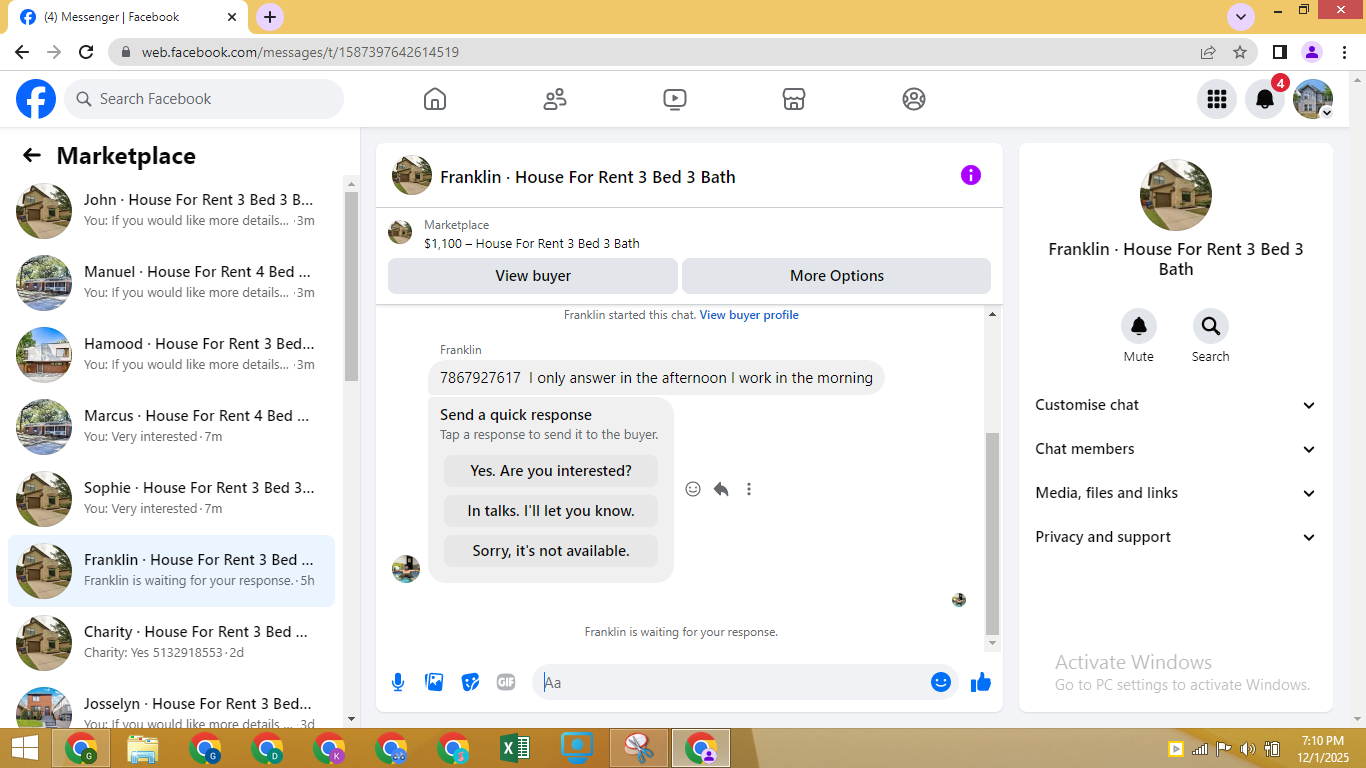Expand the Chat members section
The height and width of the screenshot is (768, 1366).
pyautogui.click(x=1176, y=449)
